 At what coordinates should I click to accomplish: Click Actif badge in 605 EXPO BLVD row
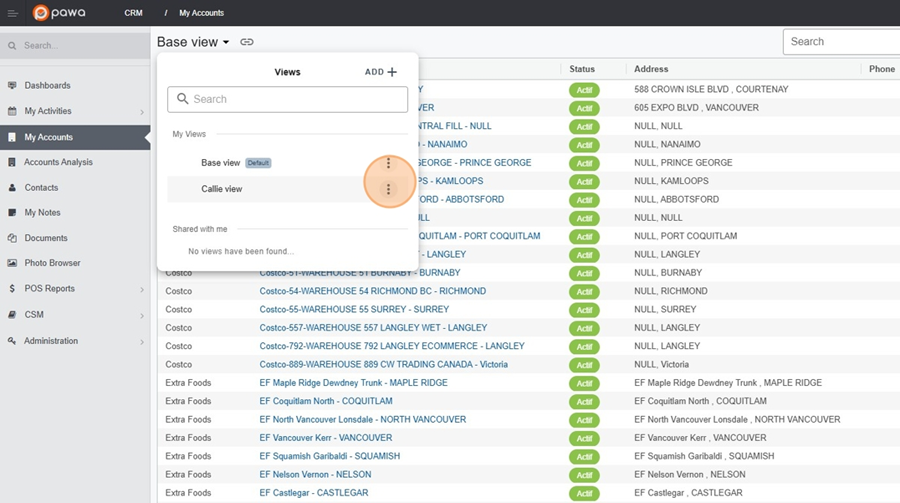[584, 109]
